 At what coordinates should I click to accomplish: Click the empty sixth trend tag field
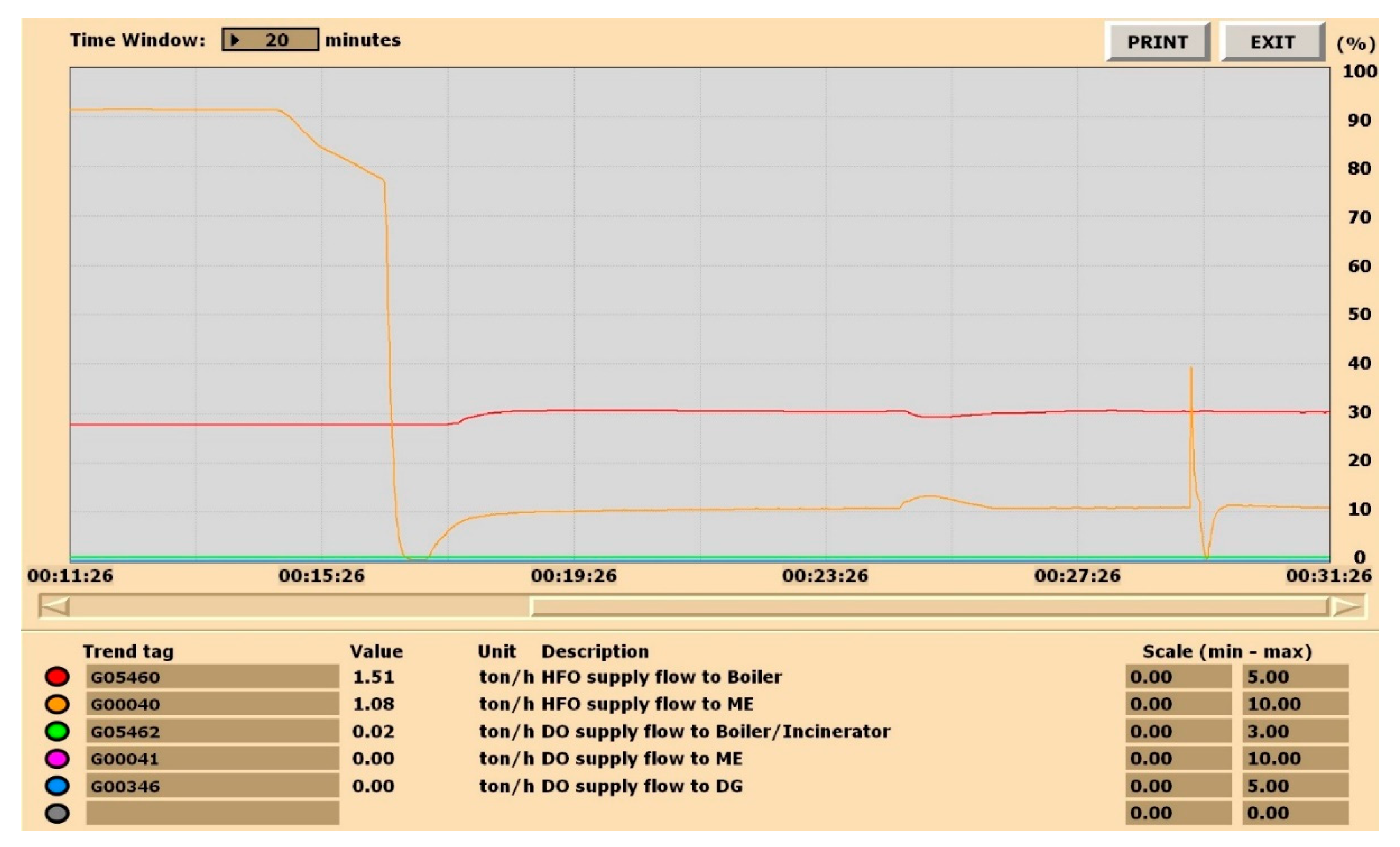pos(212,813)
